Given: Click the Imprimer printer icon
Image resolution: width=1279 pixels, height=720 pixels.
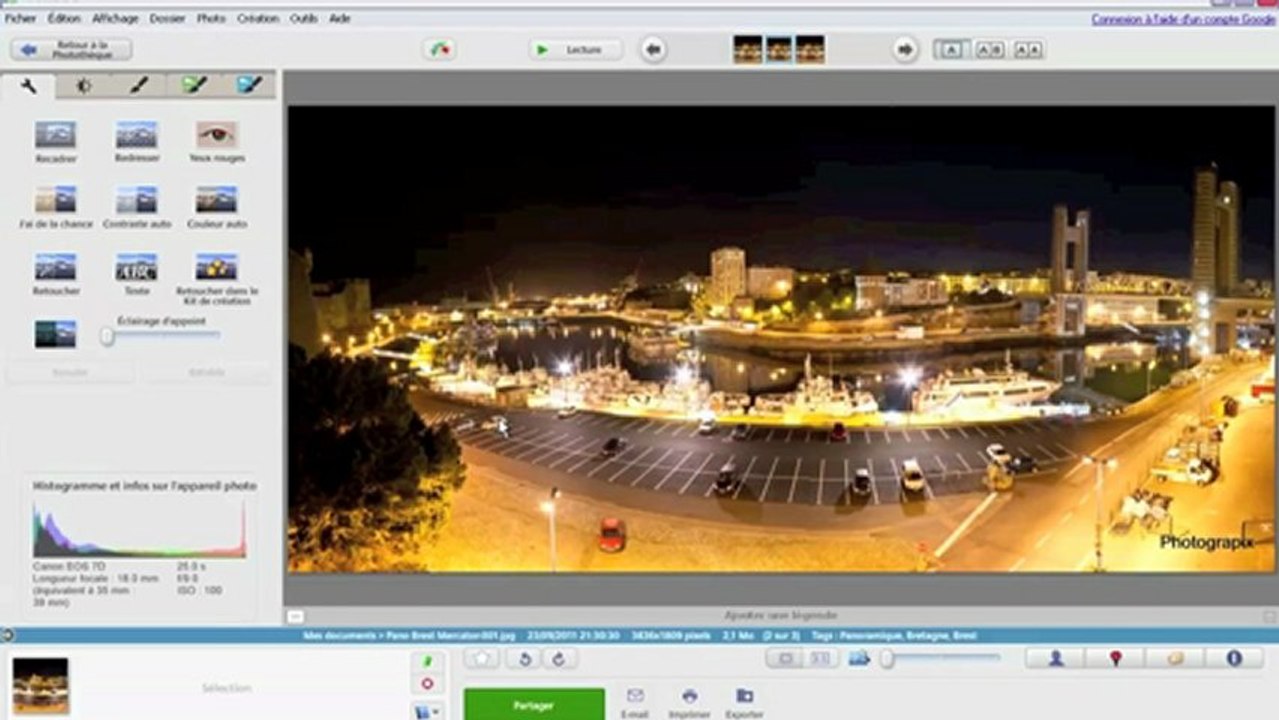Looking at the screenshot, I should tap(689, 696).
